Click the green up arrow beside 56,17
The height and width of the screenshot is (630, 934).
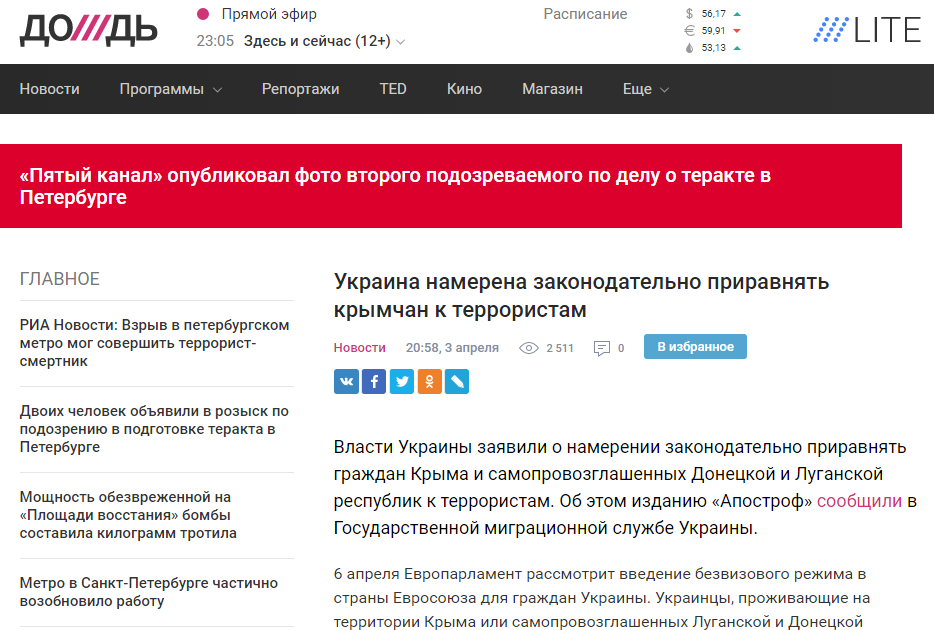pyautogui.click(x=737, y=14)
